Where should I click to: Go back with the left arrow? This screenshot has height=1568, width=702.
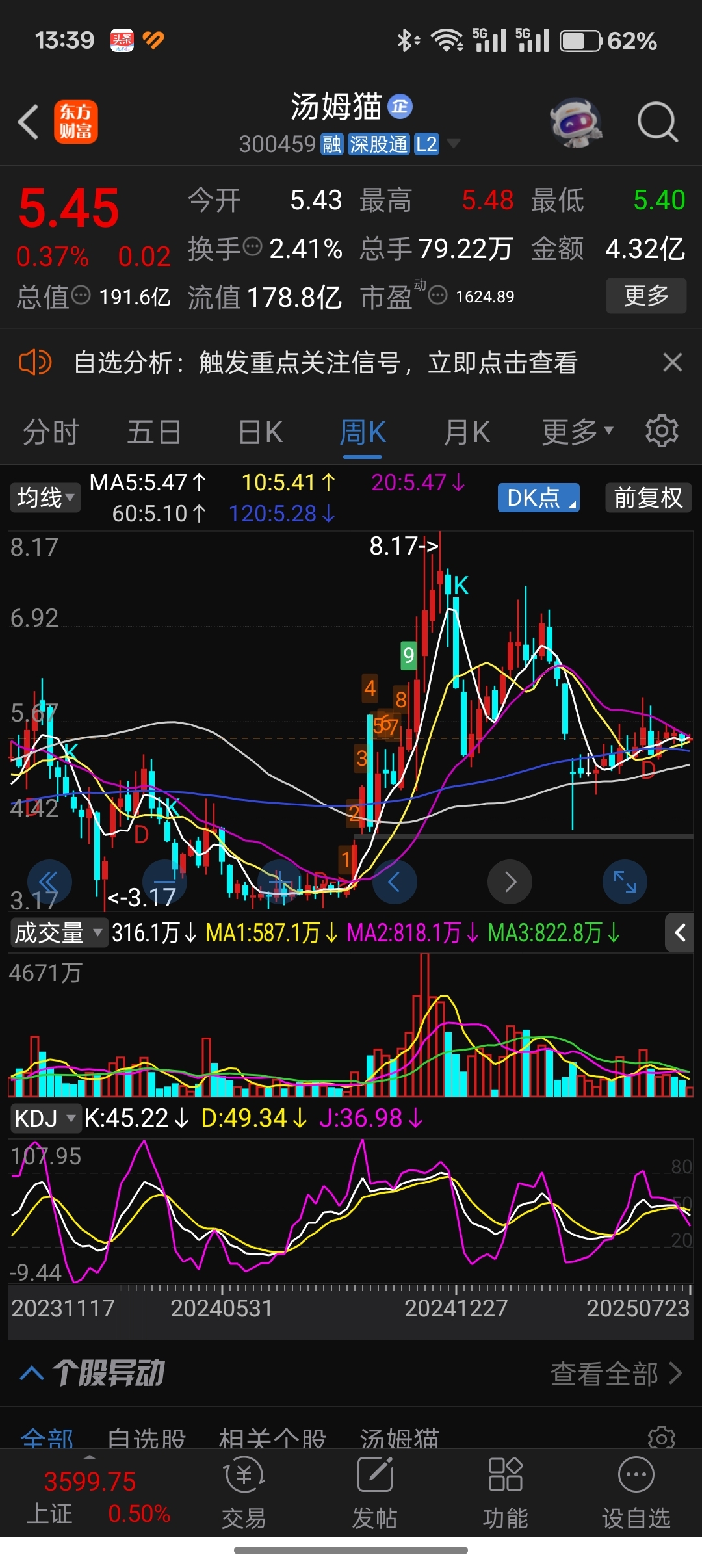(28, 122)
